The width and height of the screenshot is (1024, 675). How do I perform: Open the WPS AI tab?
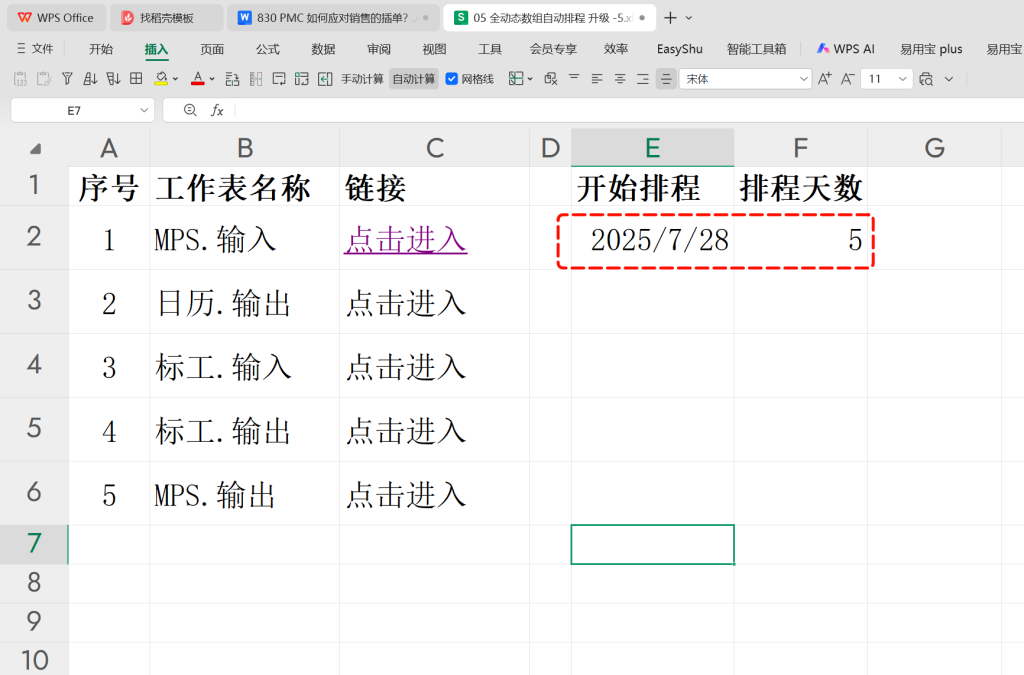click(x=846, y=49)
